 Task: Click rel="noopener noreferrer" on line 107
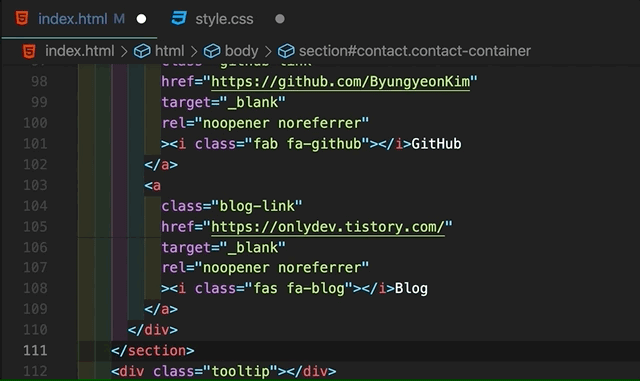click(x=265, y=267)
